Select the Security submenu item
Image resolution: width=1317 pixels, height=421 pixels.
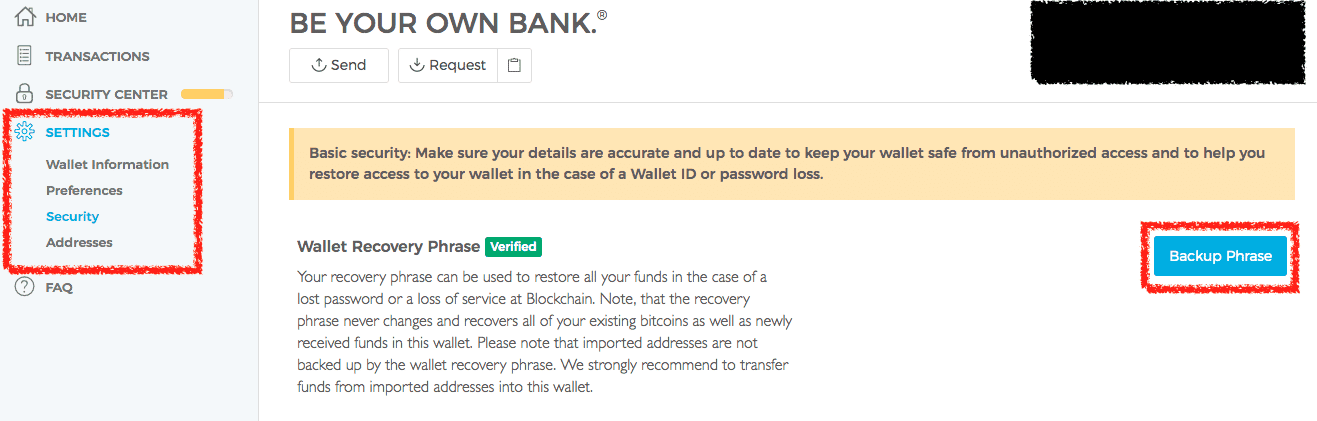(x=72, y=216)
